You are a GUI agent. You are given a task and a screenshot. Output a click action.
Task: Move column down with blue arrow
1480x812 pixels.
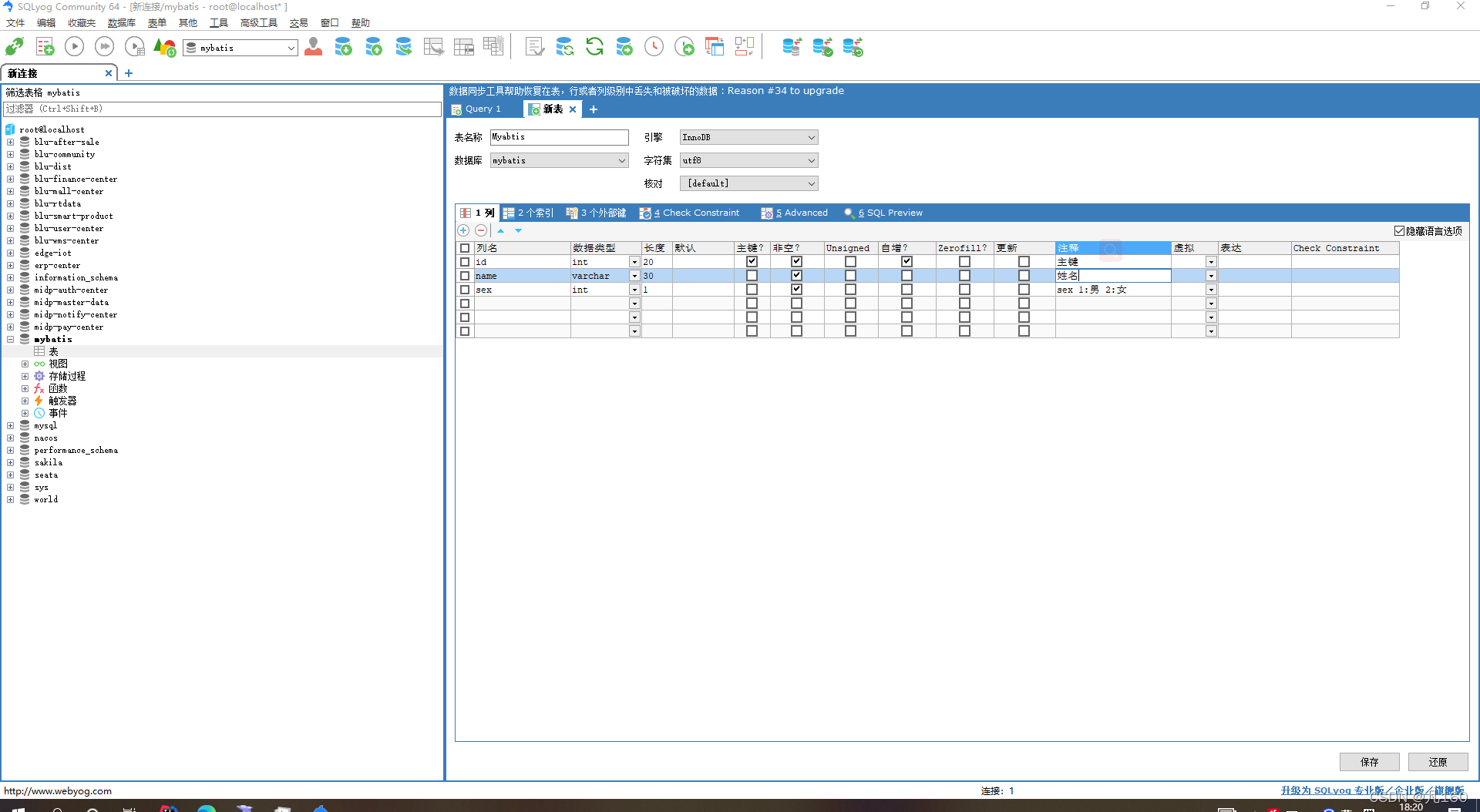pos(519,230)
